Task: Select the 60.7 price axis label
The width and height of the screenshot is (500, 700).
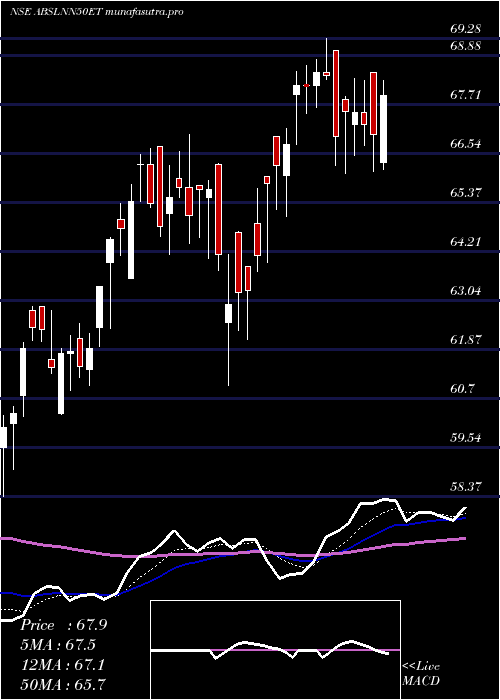Action: click(462, 389)
